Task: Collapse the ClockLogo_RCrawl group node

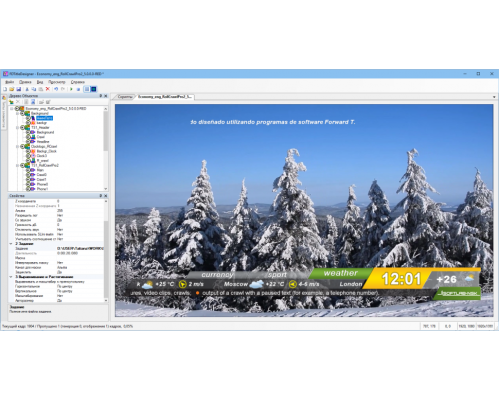Action: tap(17, 146)
